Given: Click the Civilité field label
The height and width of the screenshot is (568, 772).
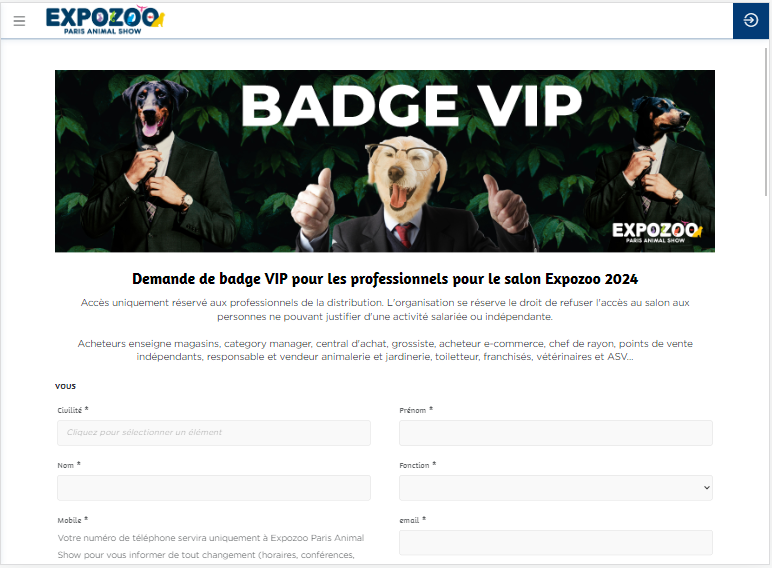Looking at the screenshot, I should tap(69, 410).
